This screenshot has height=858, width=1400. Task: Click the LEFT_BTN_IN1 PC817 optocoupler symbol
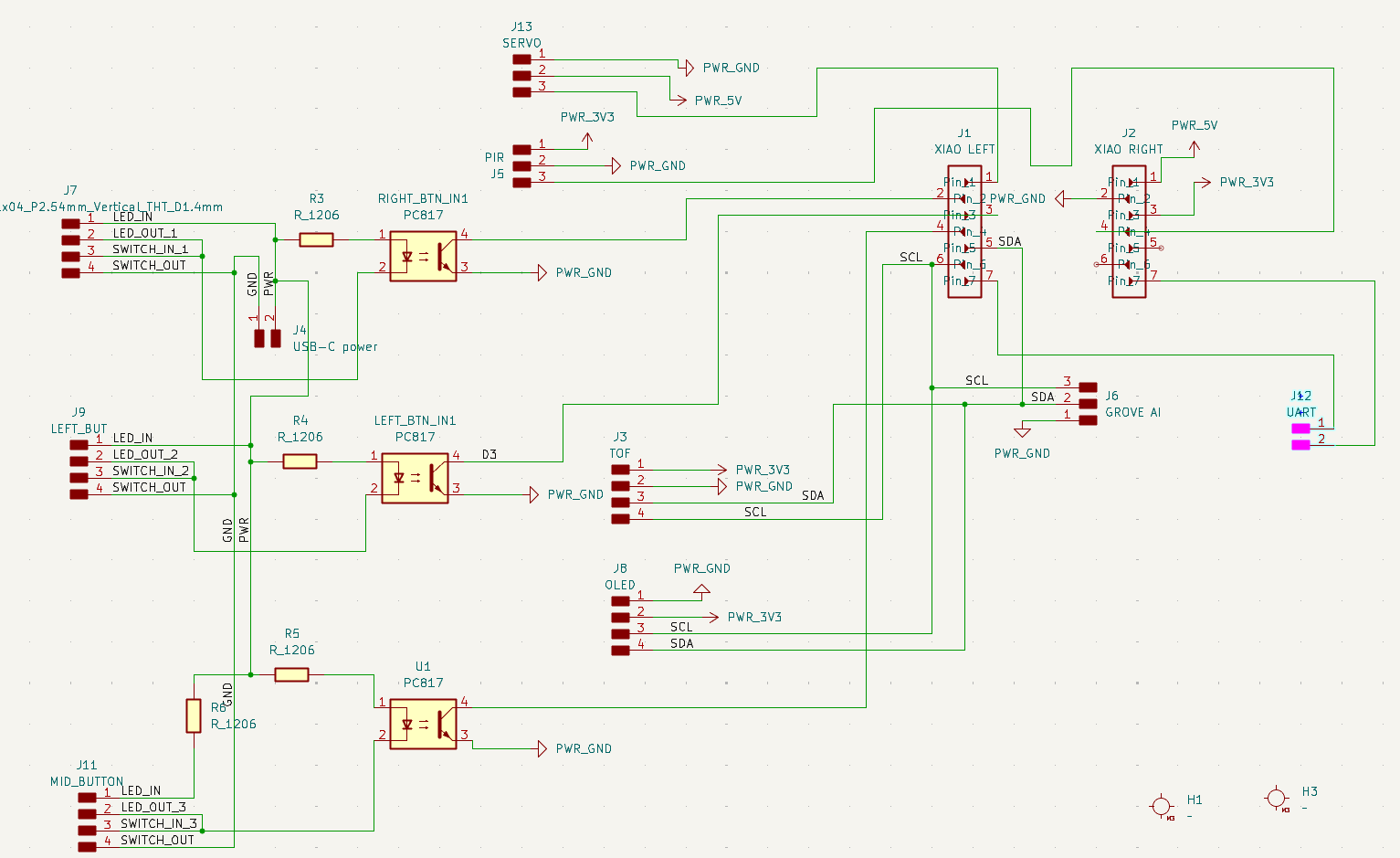(415, 479)
